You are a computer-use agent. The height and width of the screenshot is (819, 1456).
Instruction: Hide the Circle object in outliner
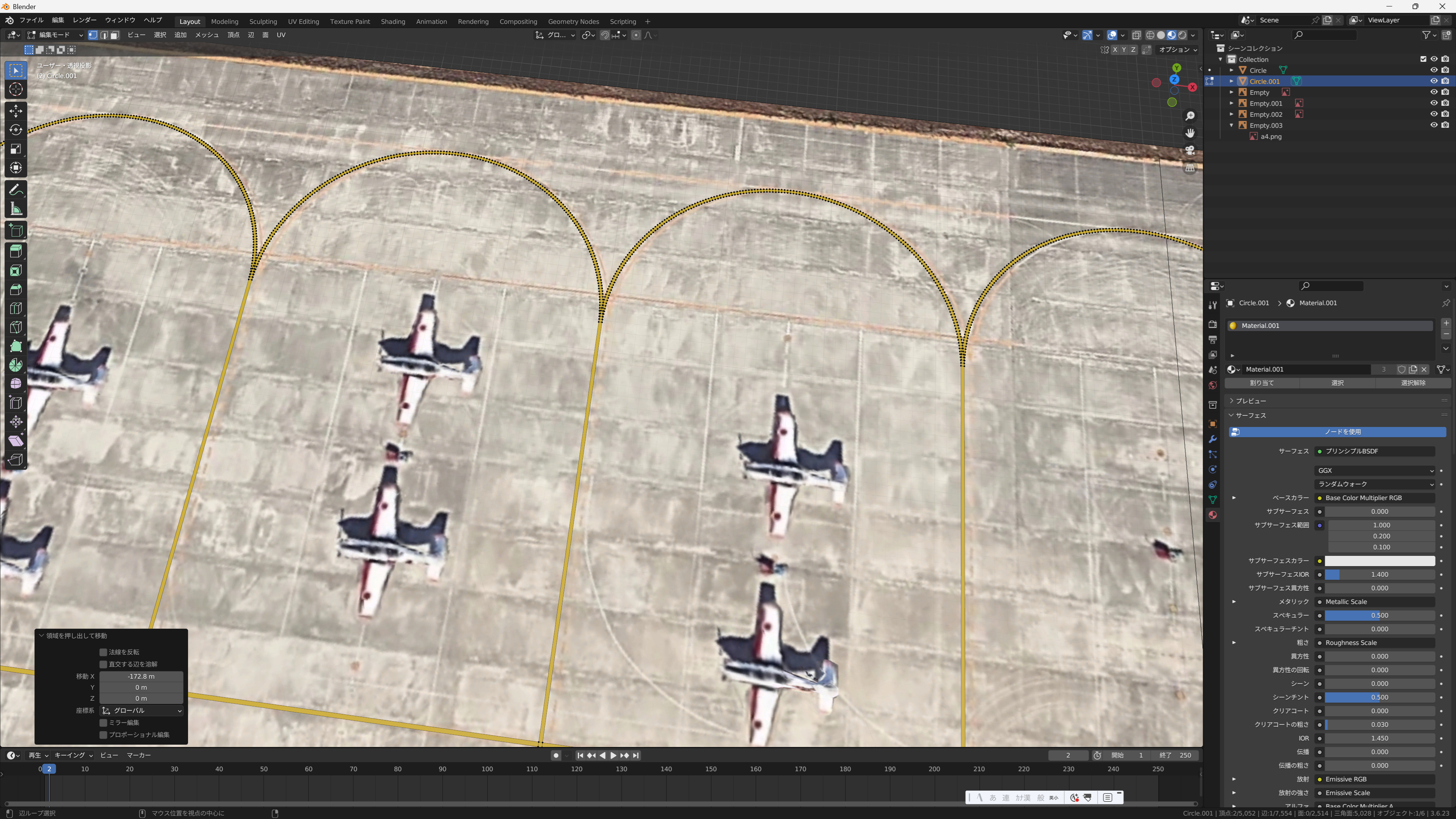coord(1434,70)
